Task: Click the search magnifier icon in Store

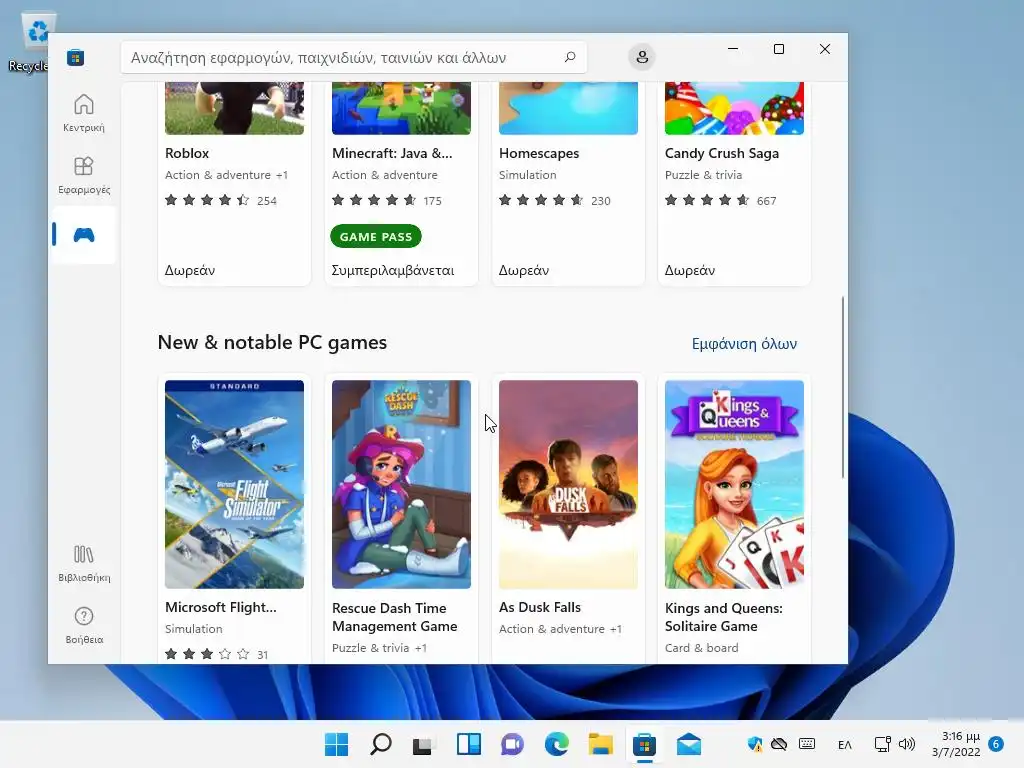Action: [569, 57]
